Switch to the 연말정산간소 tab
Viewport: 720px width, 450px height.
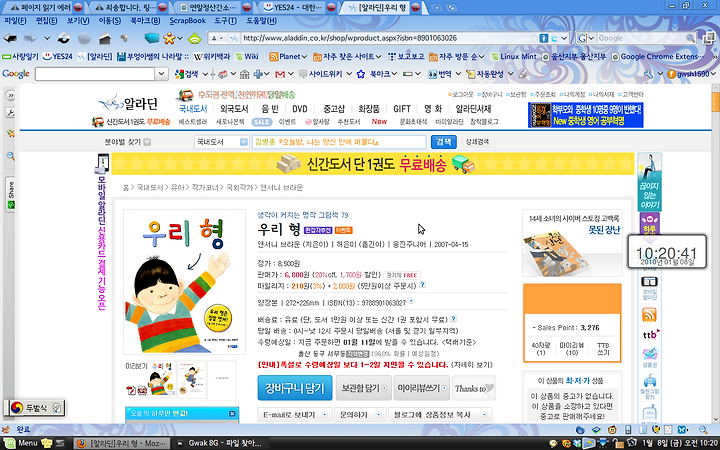click(x=214, y=7)
